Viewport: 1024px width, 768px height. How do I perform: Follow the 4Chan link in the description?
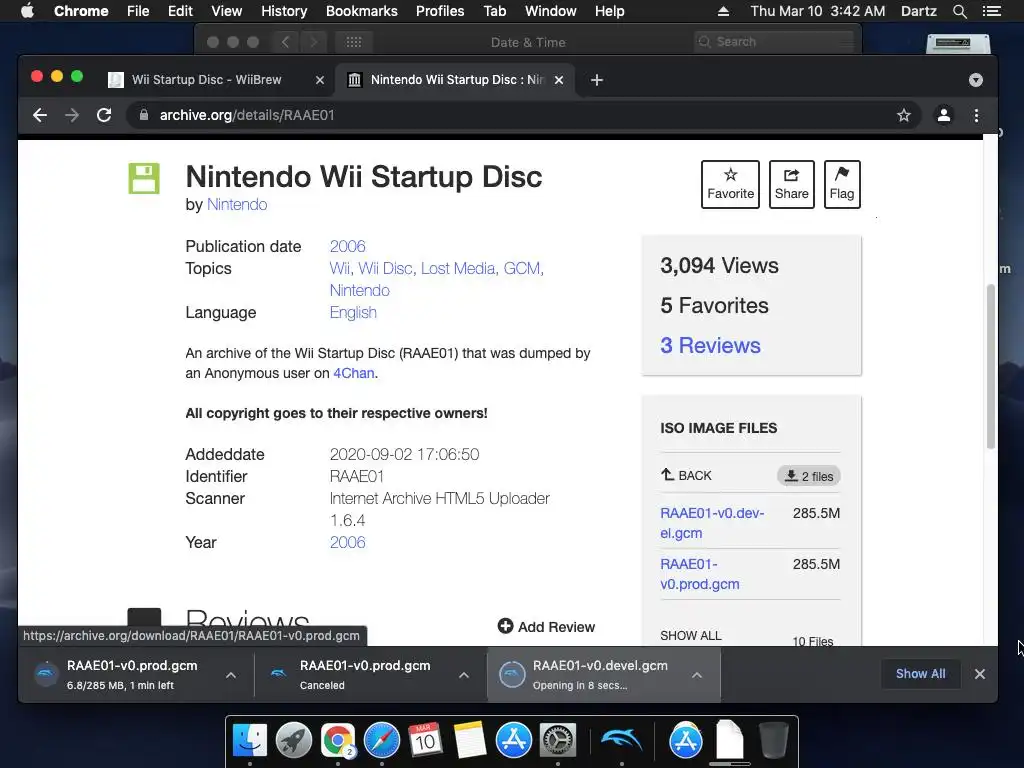(354, 373)
